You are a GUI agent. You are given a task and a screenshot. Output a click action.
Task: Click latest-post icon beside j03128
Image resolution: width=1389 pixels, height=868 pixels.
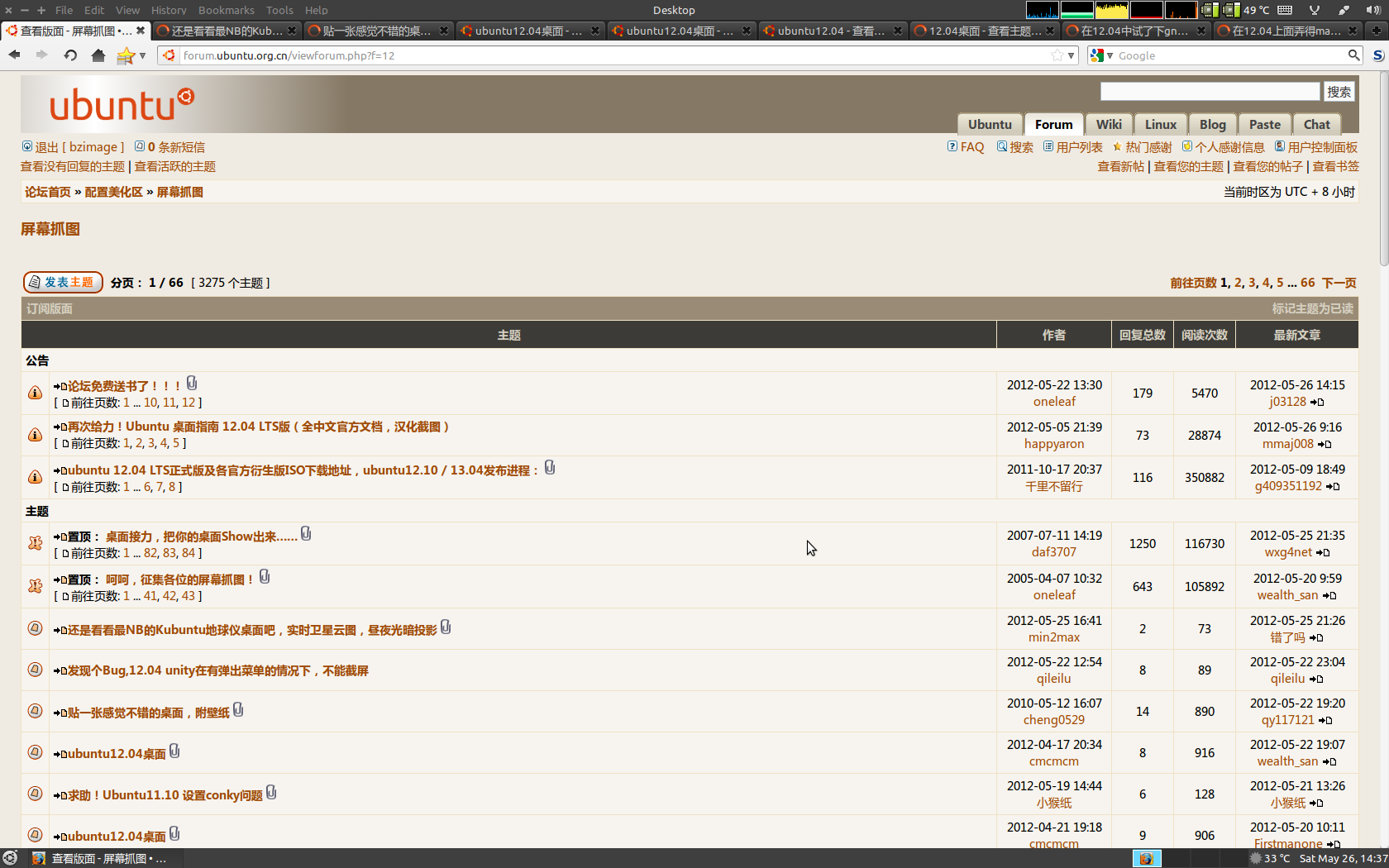(x=1317, y=403)
